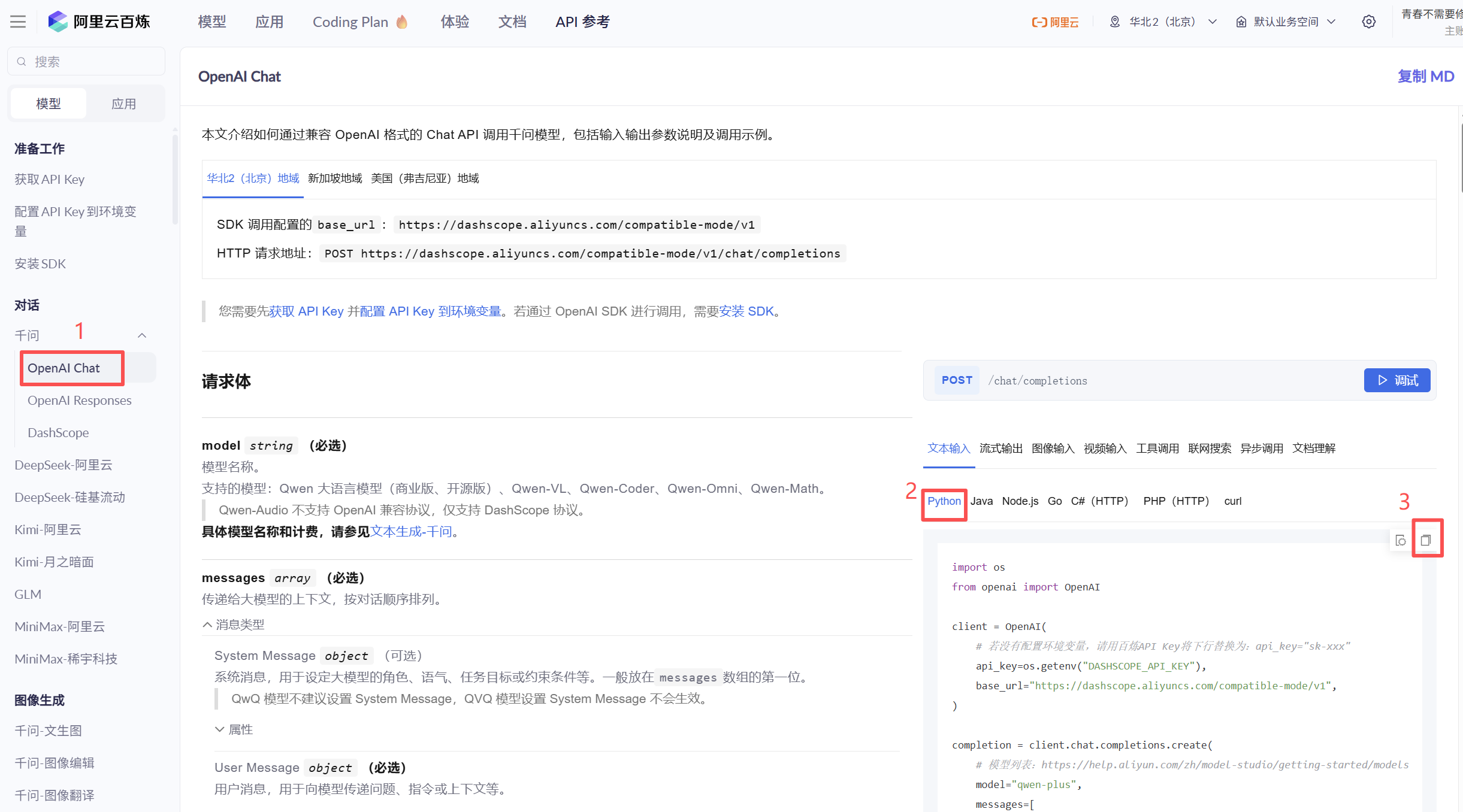Select the curl code tab

(1233, 501)
